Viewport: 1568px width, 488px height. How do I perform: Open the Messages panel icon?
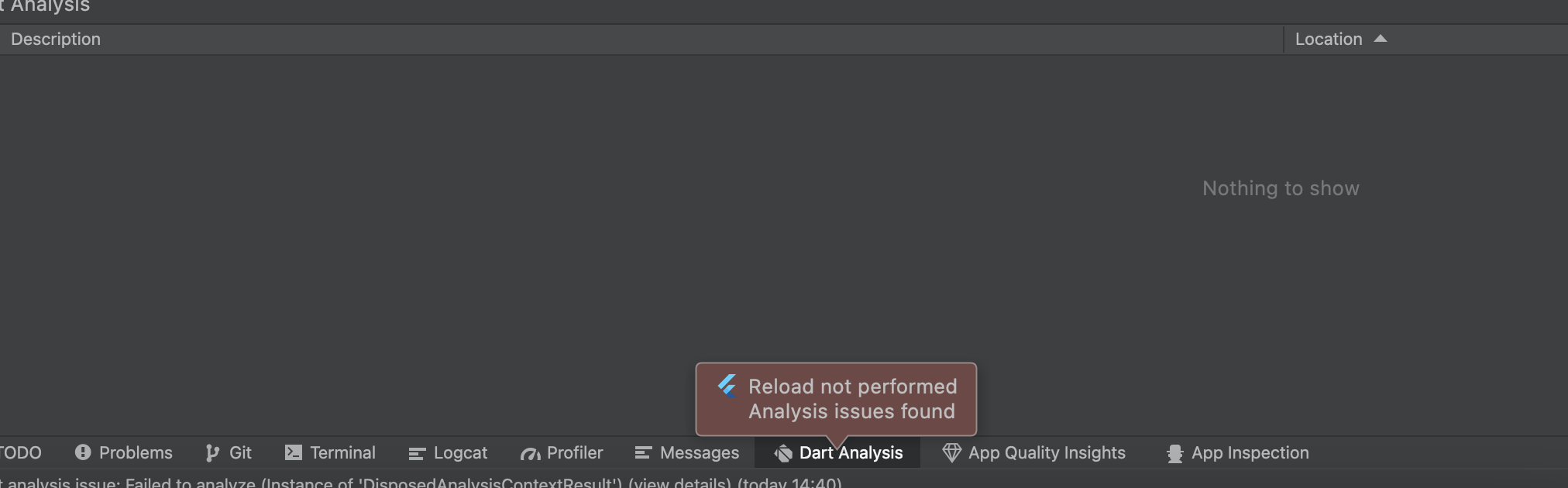643,452
